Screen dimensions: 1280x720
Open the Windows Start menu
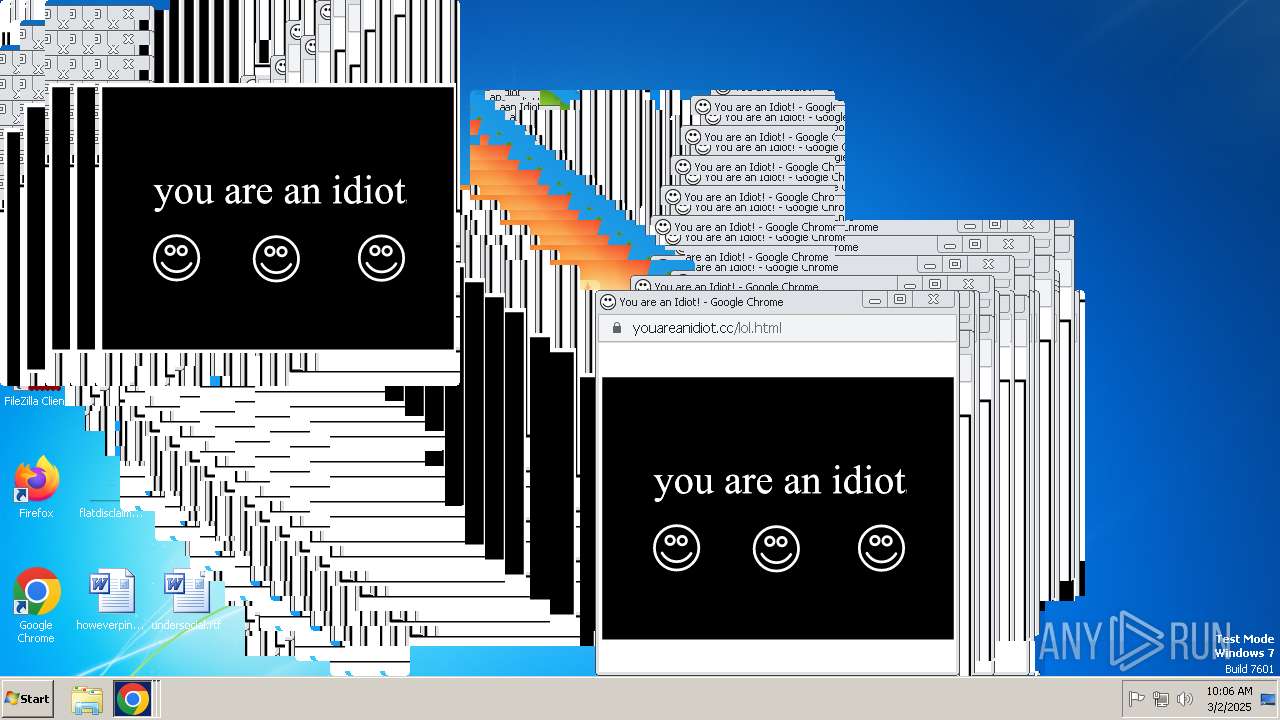pyautogui.click(x=28, y=699)
